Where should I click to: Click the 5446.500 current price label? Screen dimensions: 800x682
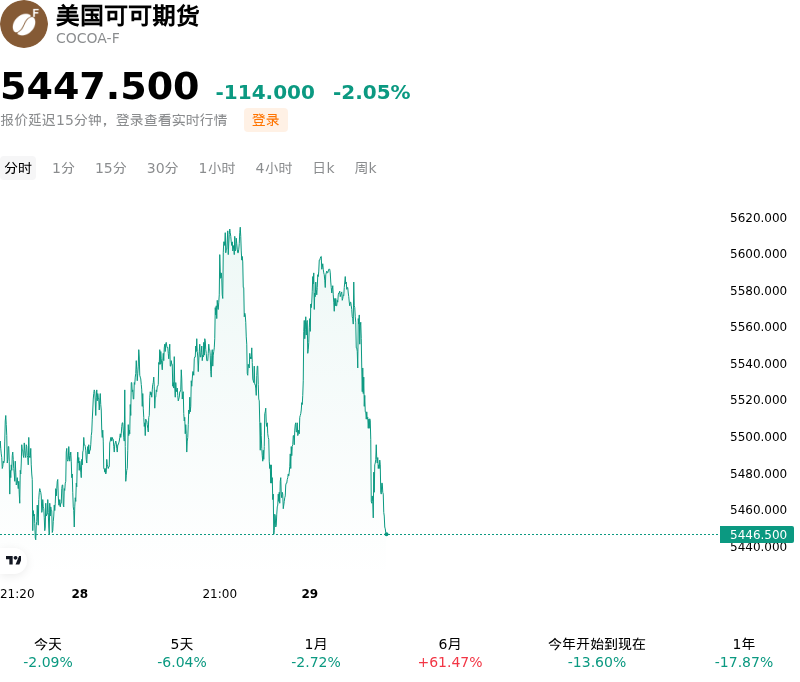pos(757,535)
